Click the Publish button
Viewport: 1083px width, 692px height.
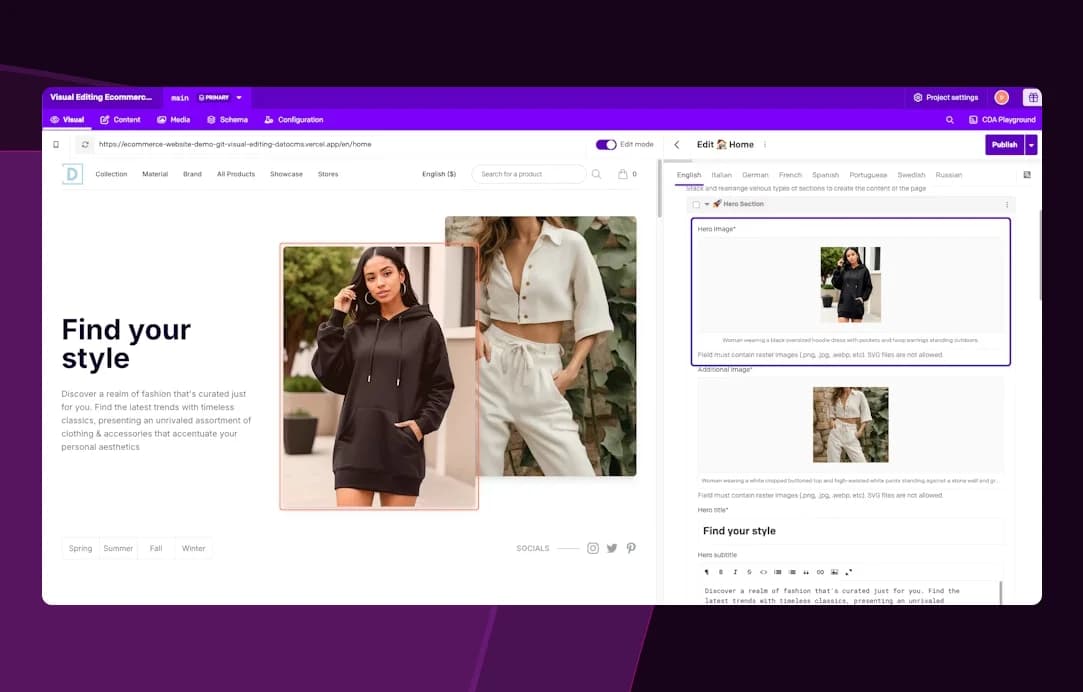[1004, 144]
